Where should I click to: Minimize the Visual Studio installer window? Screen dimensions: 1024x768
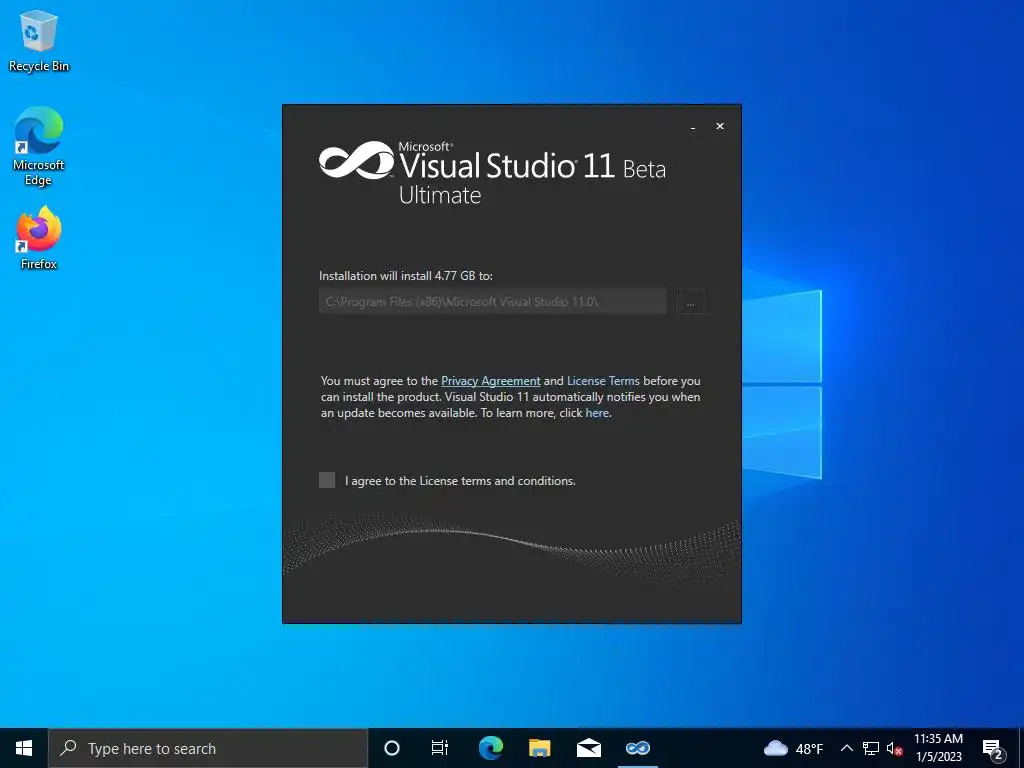tap(693, 127)
